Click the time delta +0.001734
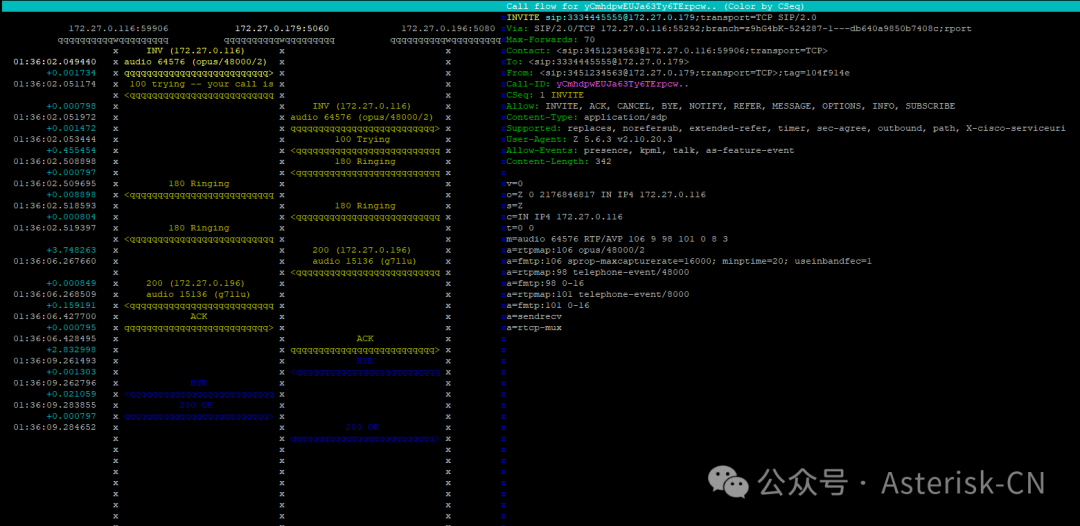Viewport: 1080px width, 526px height. click(71, 73)
